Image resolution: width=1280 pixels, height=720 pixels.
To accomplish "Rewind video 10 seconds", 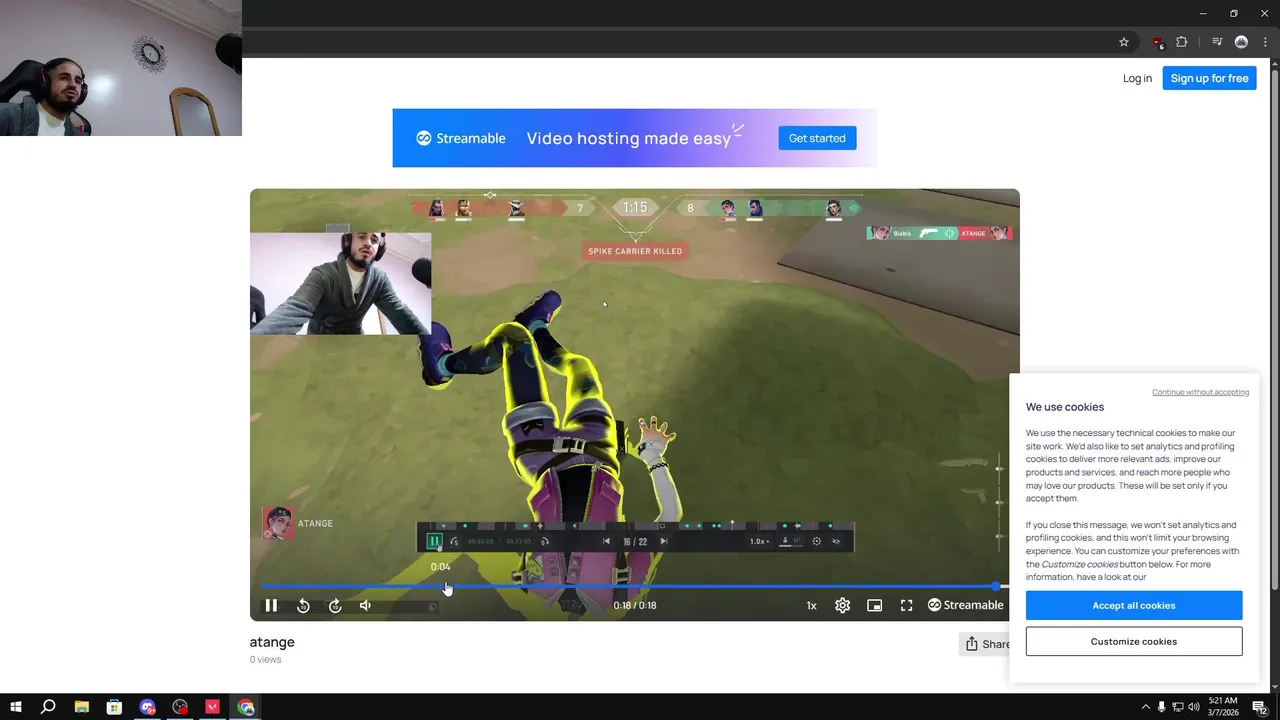I will pyautogui.click(x=303, y=605).
